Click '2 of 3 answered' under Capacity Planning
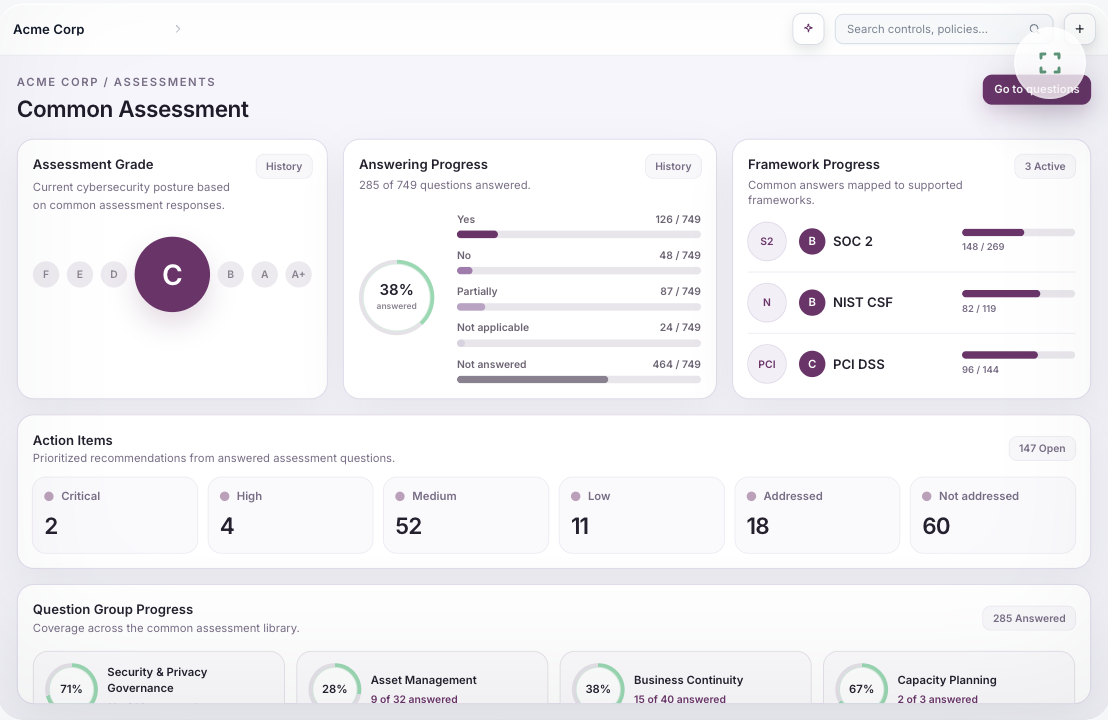Viewport: 1108px width, 720px height. coord(938,699)
